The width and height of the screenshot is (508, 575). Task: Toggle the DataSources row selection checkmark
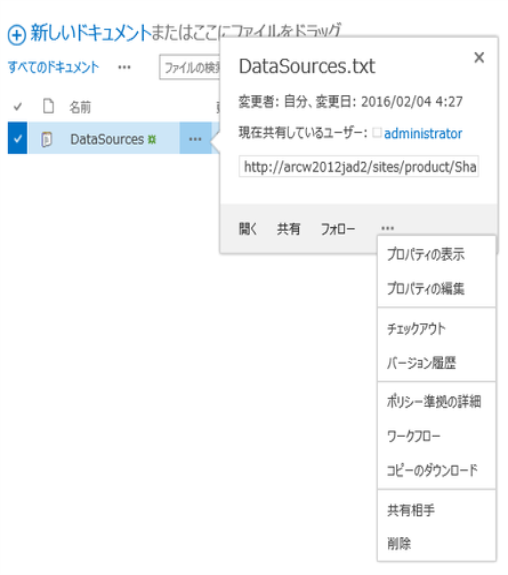point(17,138)
